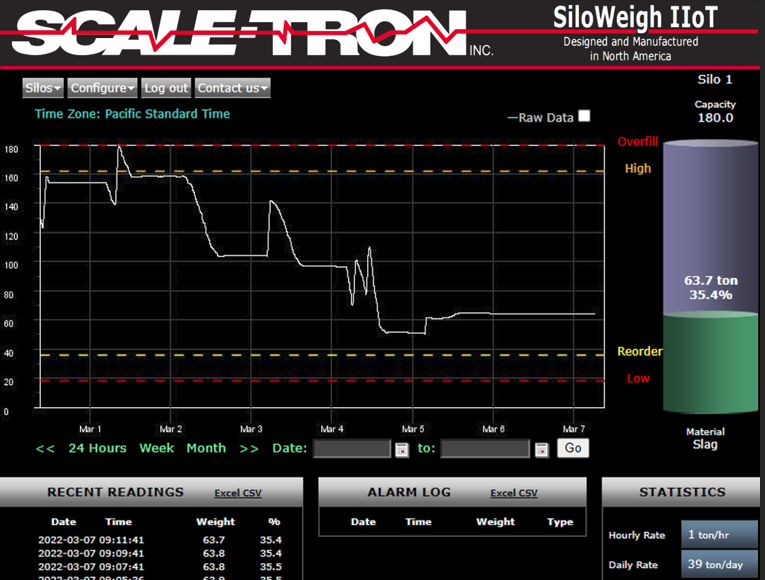Select the Month chart range

tap(206, 448)
